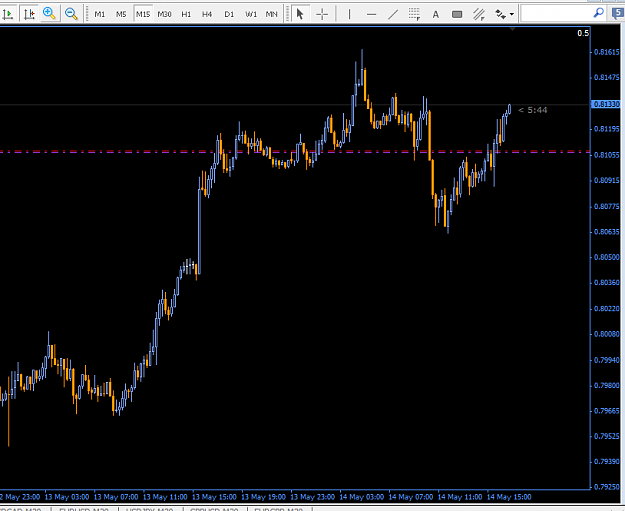Click the '< 5:44' candle countdown text
This screenshot has width=625, height=511.
(533, 110)
